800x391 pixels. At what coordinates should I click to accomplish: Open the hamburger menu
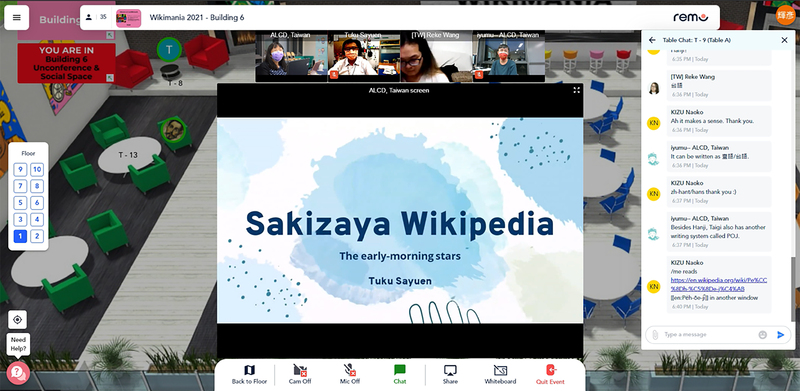[17, 17]
